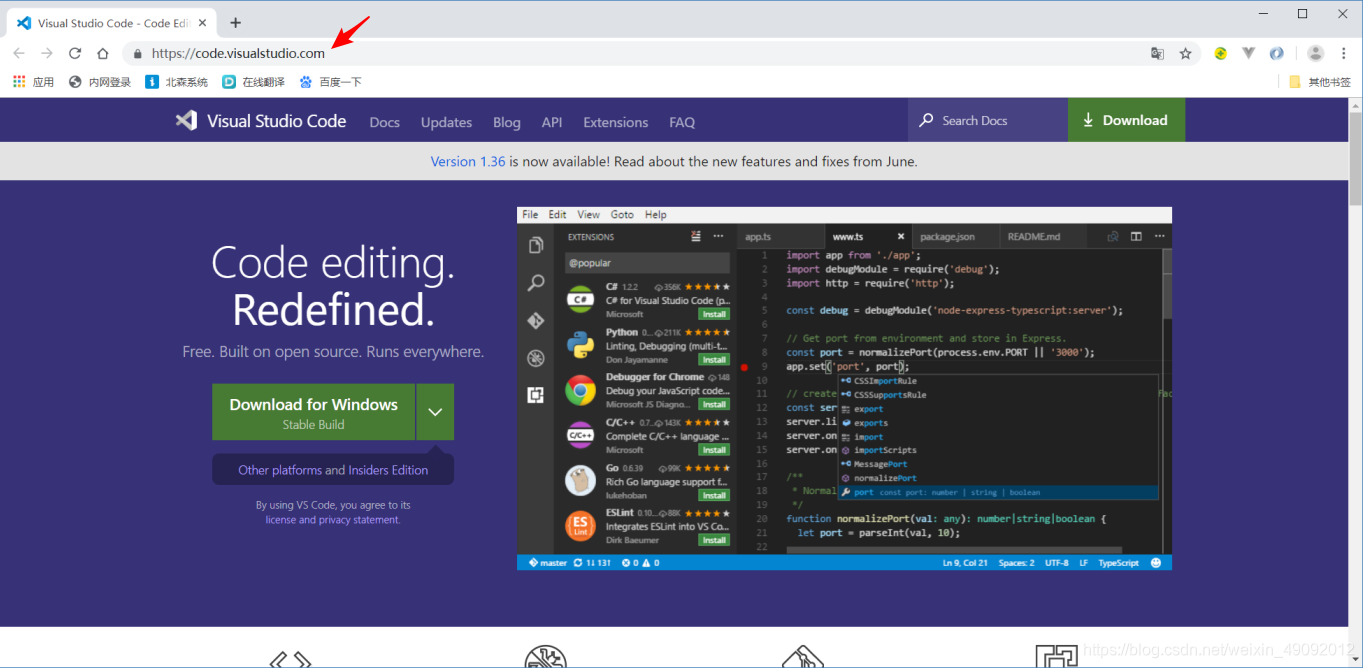Click the Search Docs field
1364x668 pixels.
tap(988, 120)
